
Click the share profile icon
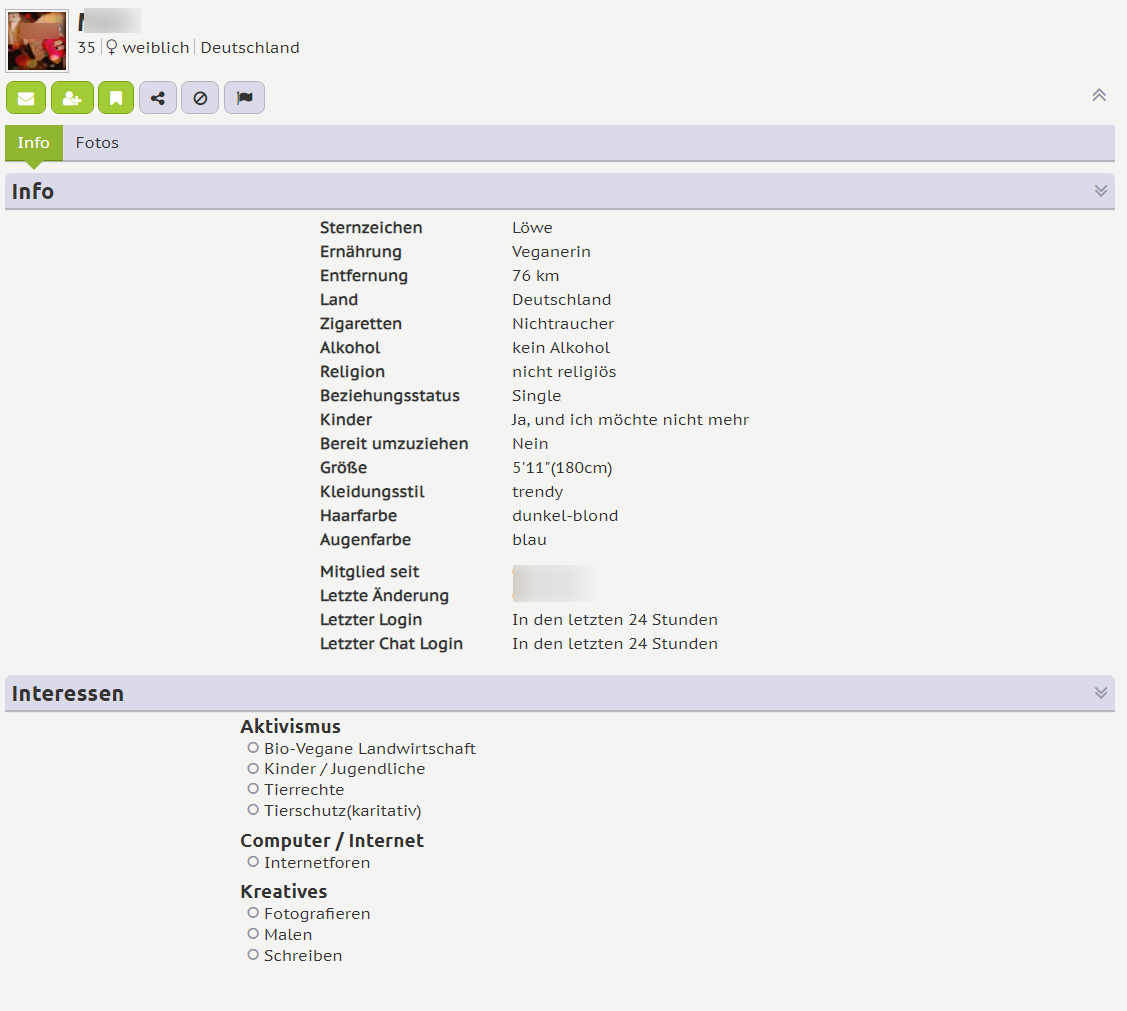tap(158, 98)
